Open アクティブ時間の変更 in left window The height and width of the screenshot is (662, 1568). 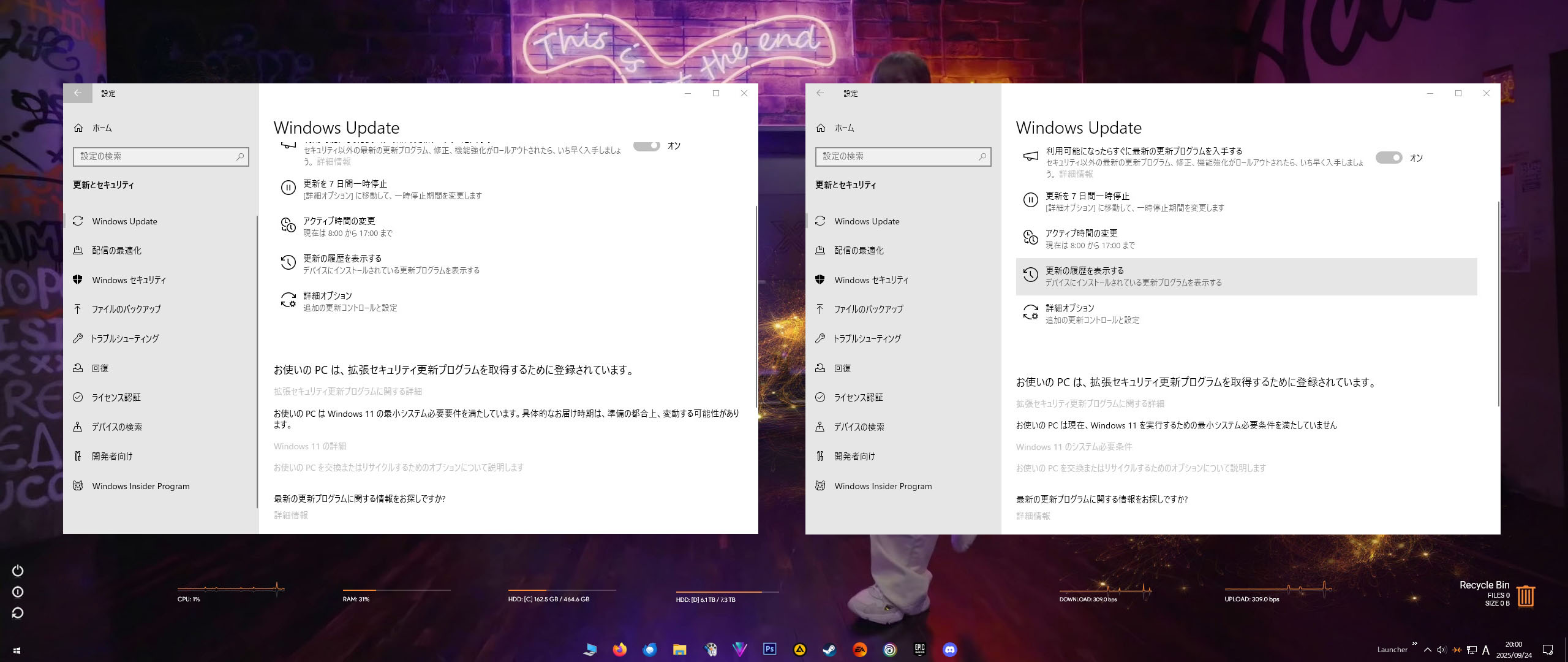tap(339, 221)
